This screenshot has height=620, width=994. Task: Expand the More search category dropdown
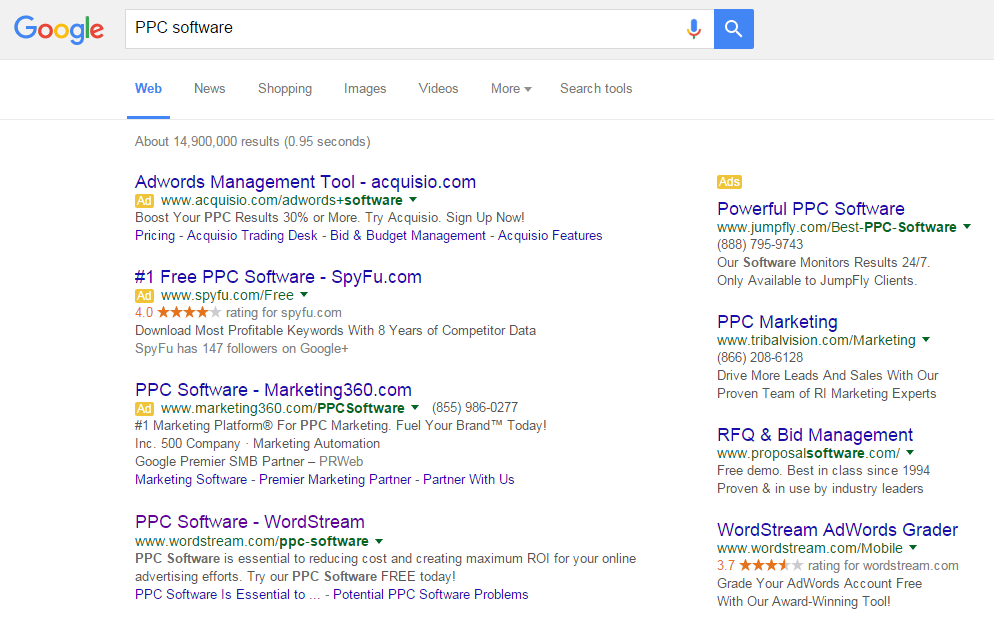point(510,89)
